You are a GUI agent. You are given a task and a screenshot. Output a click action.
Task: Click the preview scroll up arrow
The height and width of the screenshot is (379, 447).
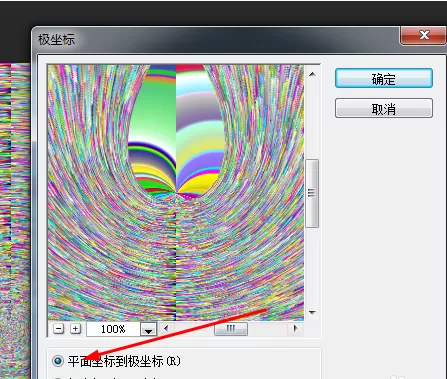click(x=312, y=74)
